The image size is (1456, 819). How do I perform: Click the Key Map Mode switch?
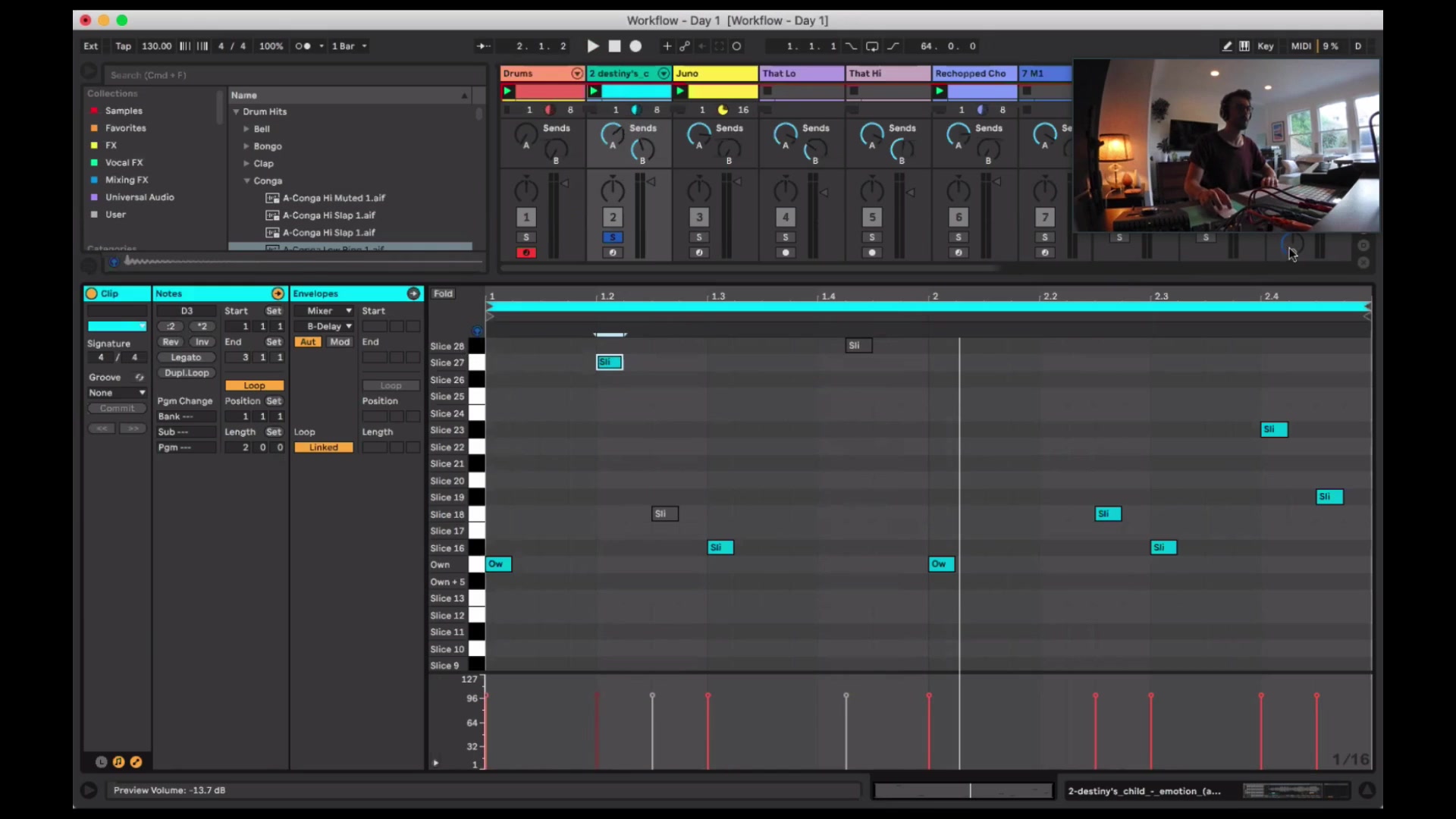[1265, 46]
